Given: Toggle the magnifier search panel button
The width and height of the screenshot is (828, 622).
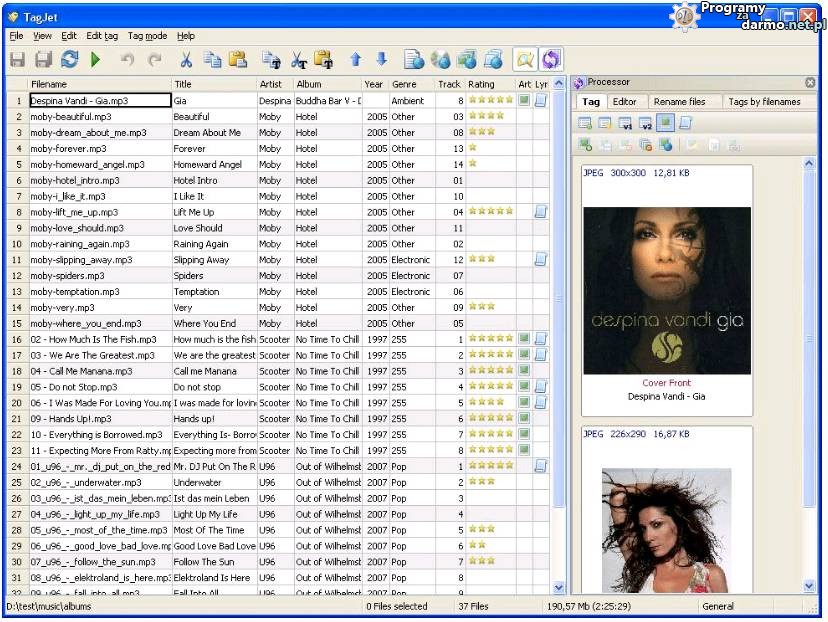Looking at the screenshot, I should [524, 60].
